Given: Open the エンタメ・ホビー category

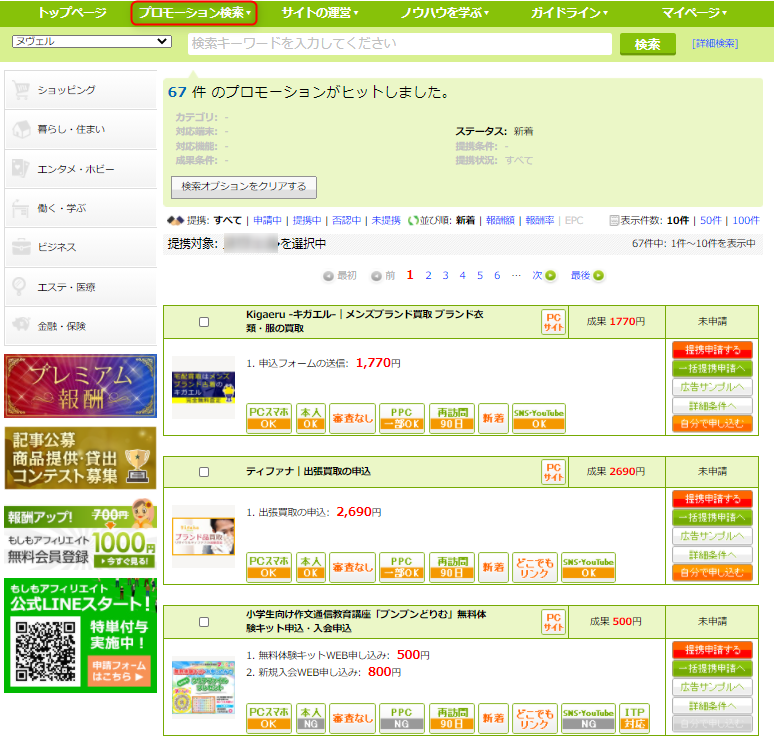Looking at the screenshot, I should (x=80, y=169).
